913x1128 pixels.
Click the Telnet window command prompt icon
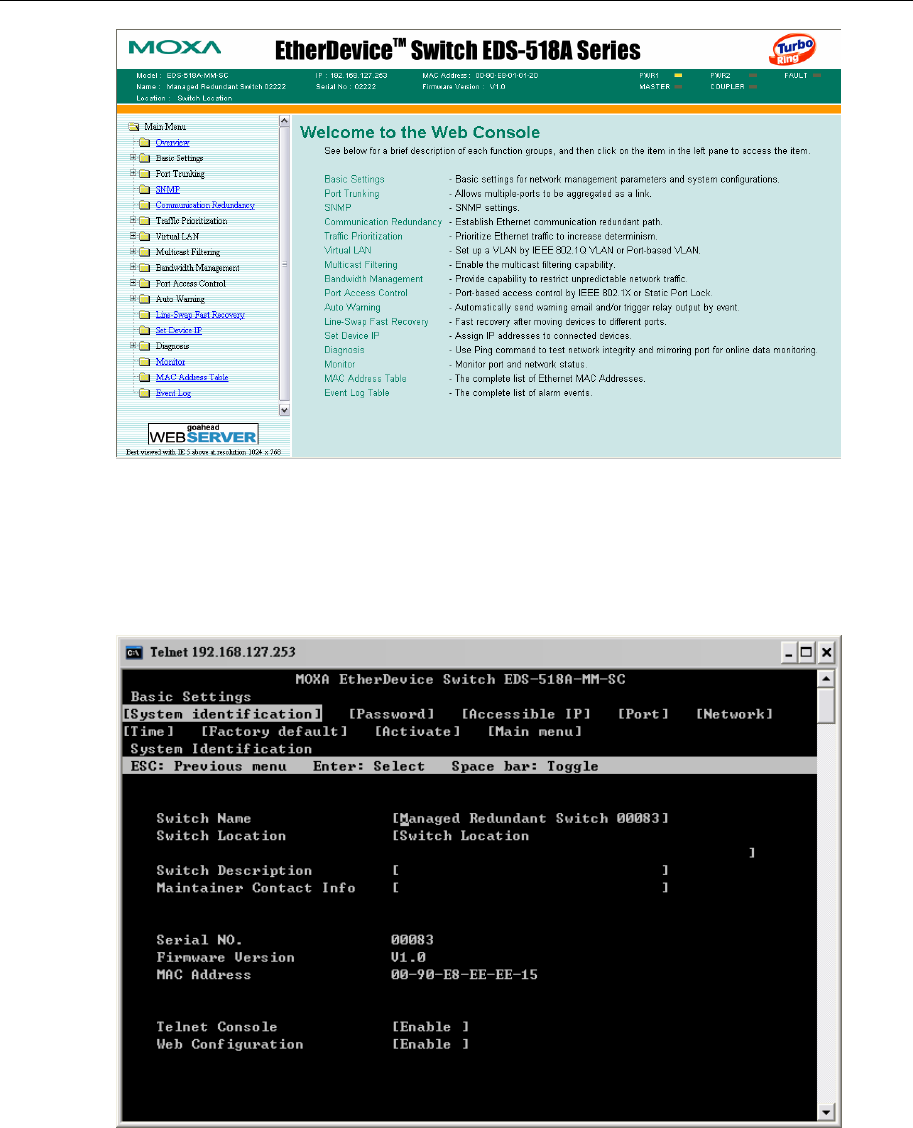point(134,652)
